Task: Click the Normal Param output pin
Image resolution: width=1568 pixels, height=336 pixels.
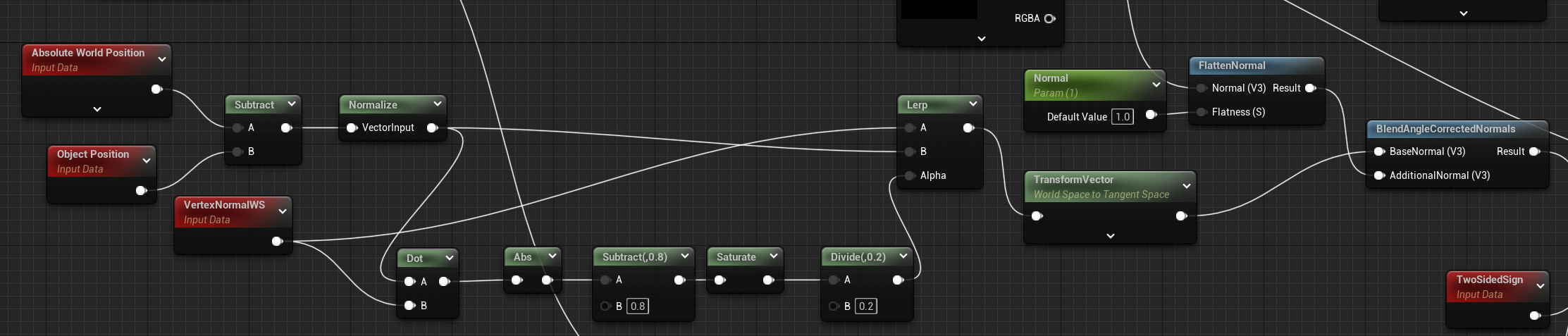Action: point(1151,114)
